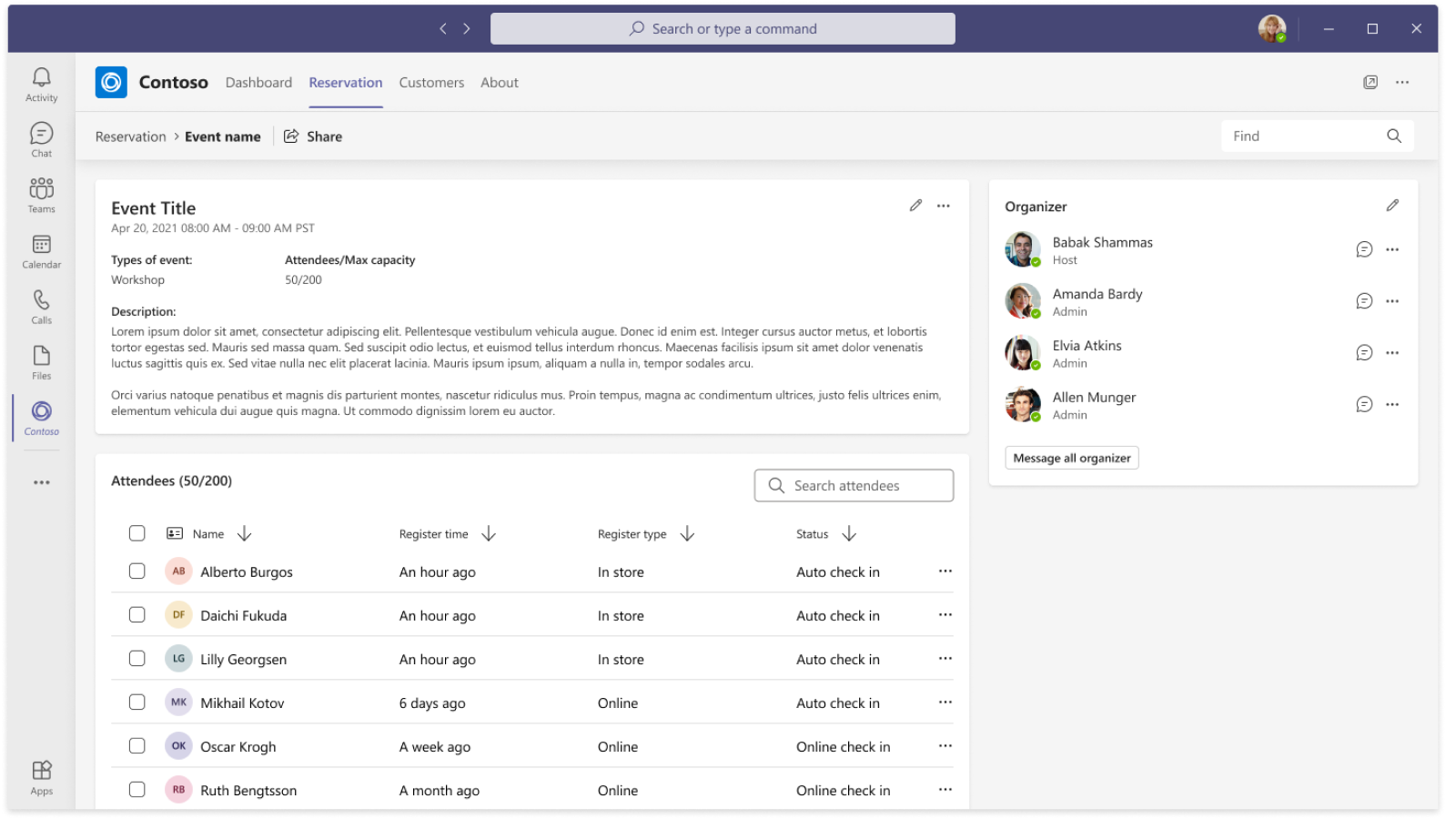
Task: Pop out the app tab
Action: click(1370, 82)
